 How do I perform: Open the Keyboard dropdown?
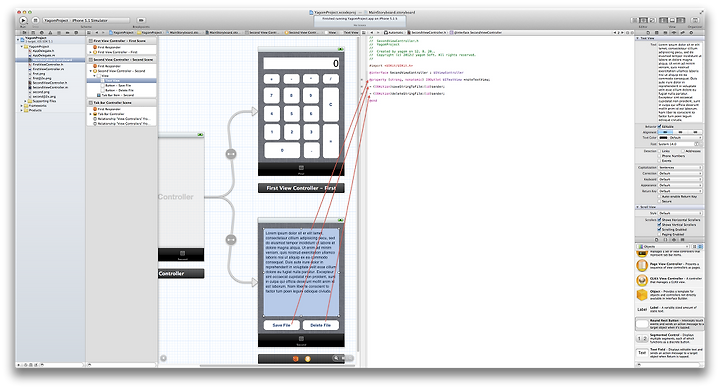(680, 179)
